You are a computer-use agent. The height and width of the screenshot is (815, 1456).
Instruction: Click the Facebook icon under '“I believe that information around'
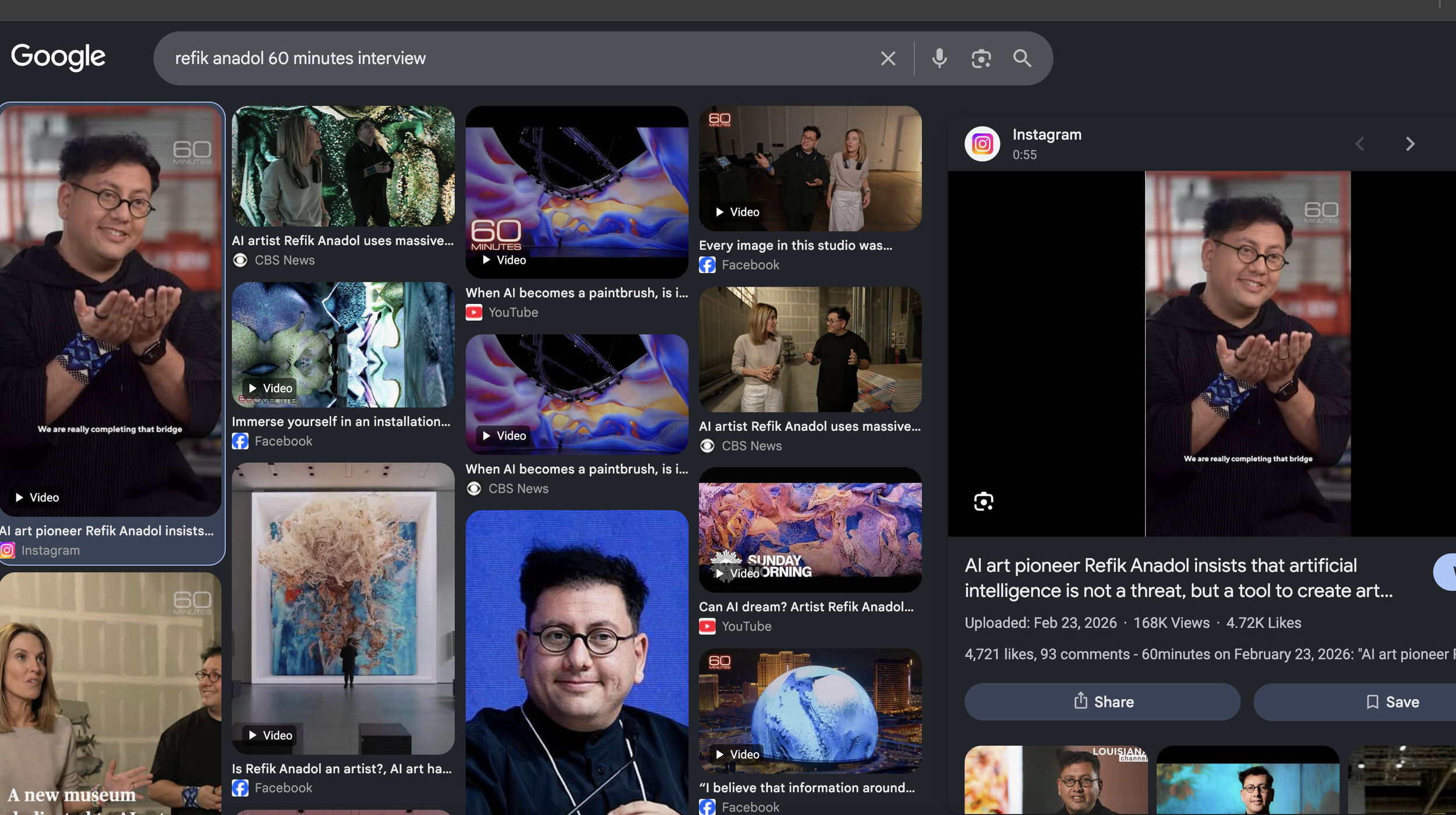(x=707, y=807)
